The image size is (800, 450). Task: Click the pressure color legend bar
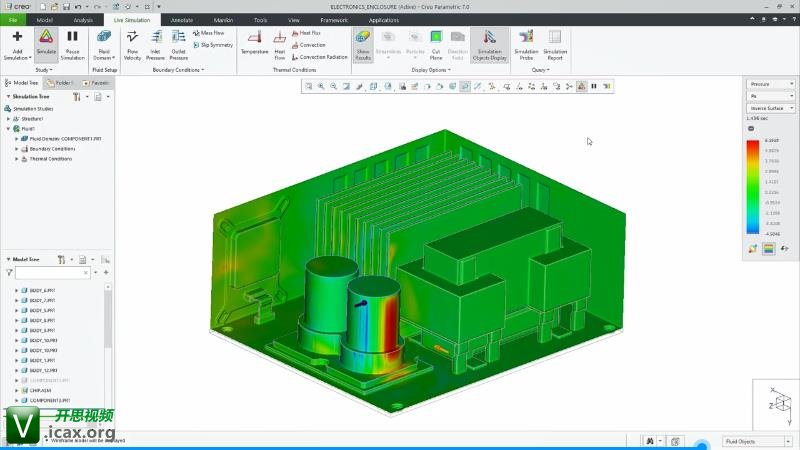(x=752, y=188)
